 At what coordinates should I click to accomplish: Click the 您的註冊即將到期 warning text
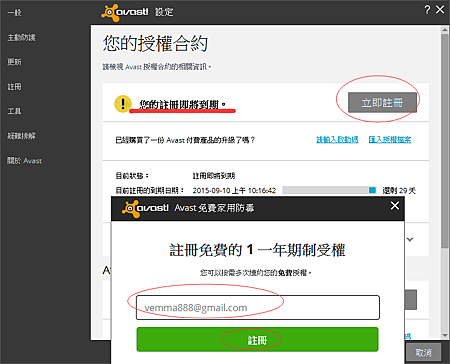[x=182, y=104]
